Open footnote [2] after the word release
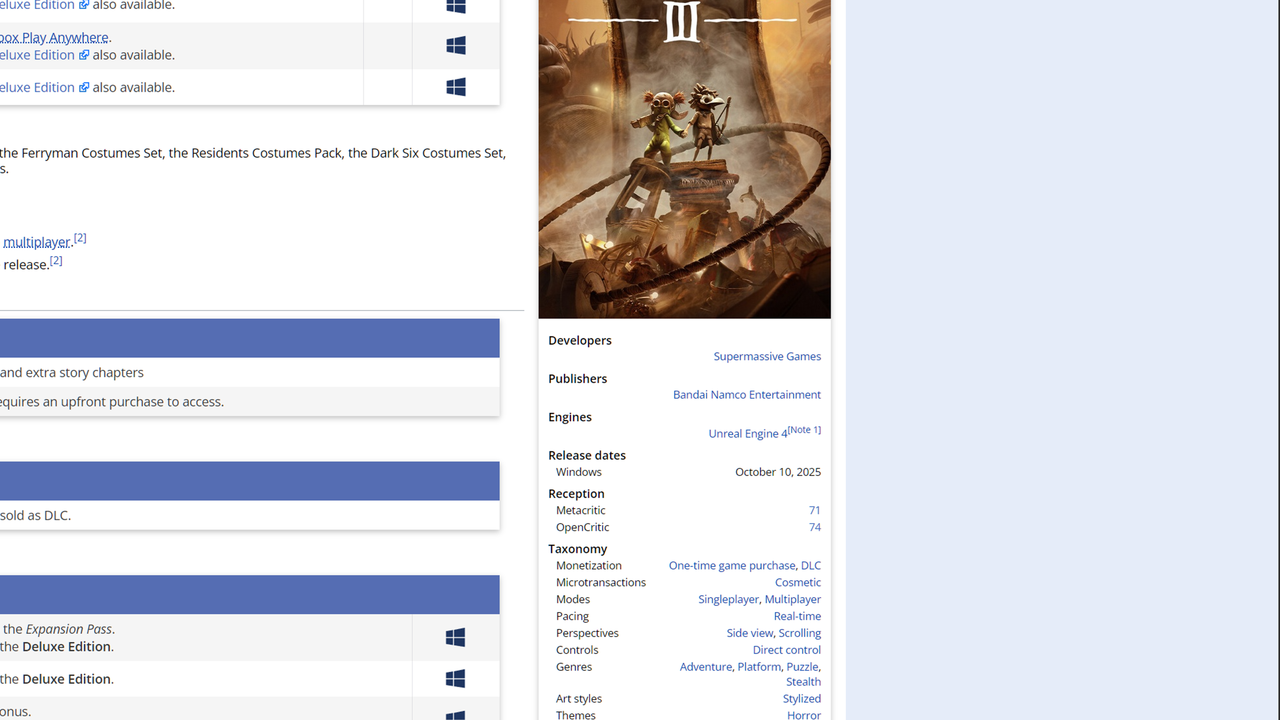 pyautogui.click(x=56, y=260)
